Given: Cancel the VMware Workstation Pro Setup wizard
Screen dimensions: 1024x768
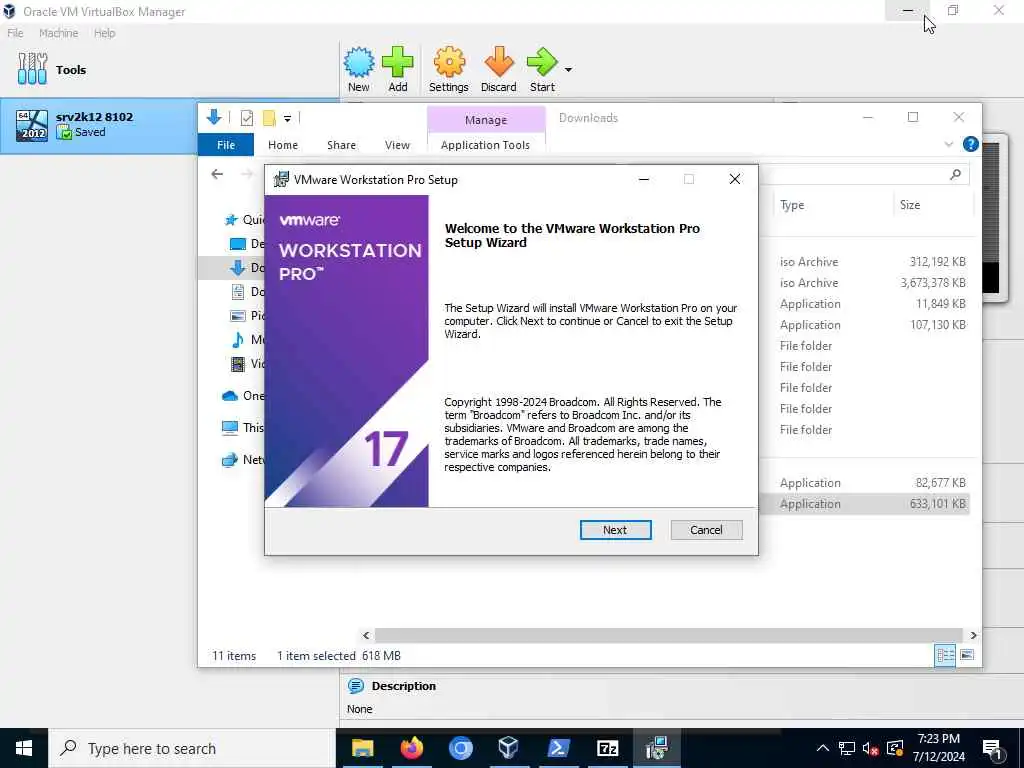Looking at the screenshot, I should point(706,530).
